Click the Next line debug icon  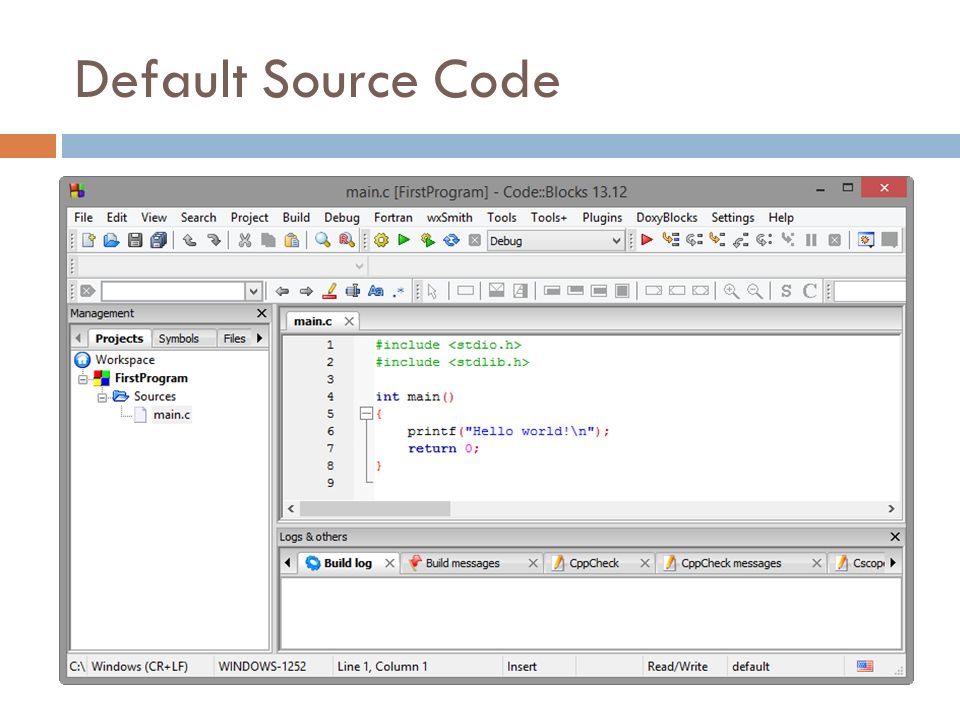[x=694, y=240]
